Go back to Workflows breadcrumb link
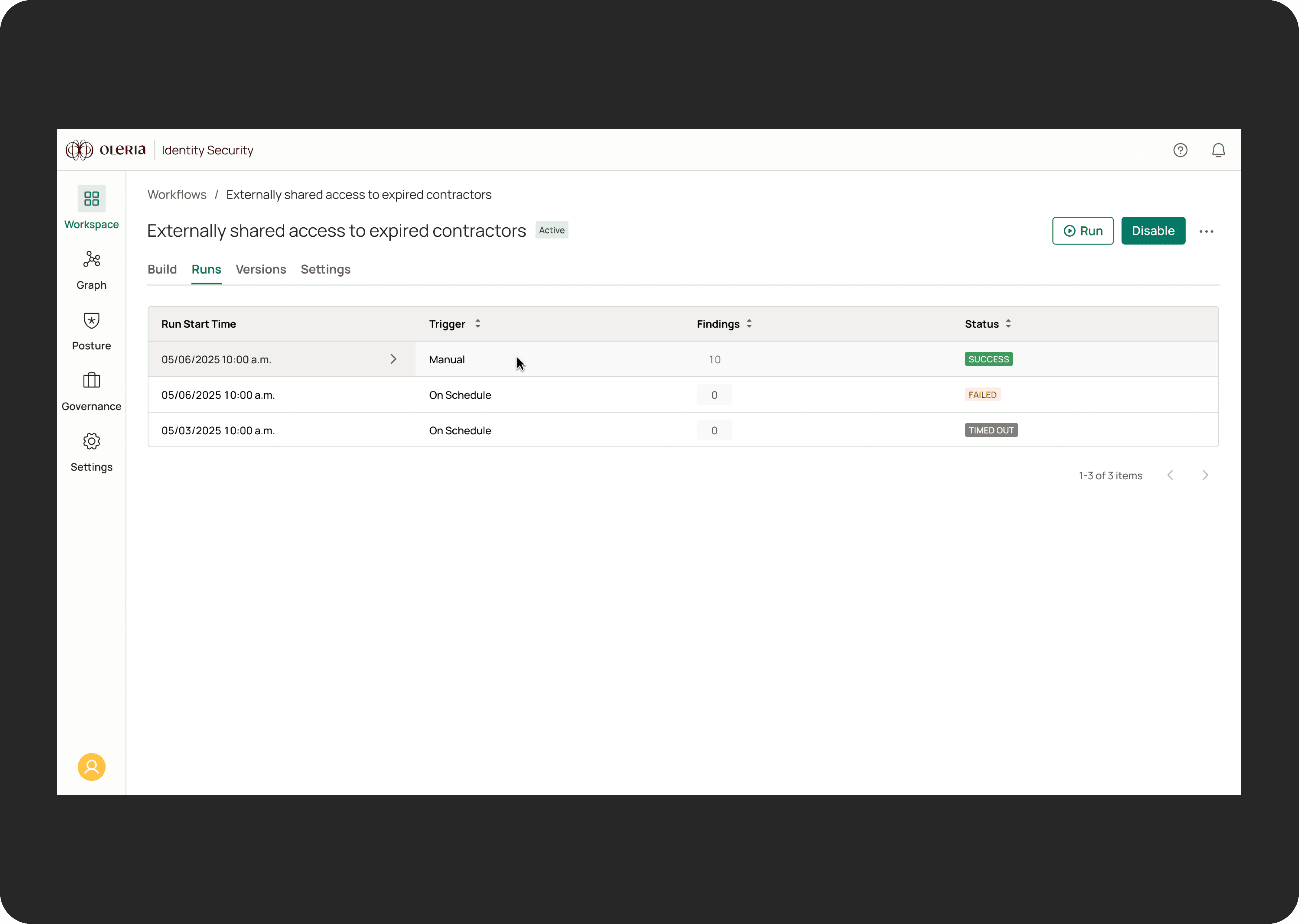The width and height of the screenshot is (1299, 924). click(177, 195)
